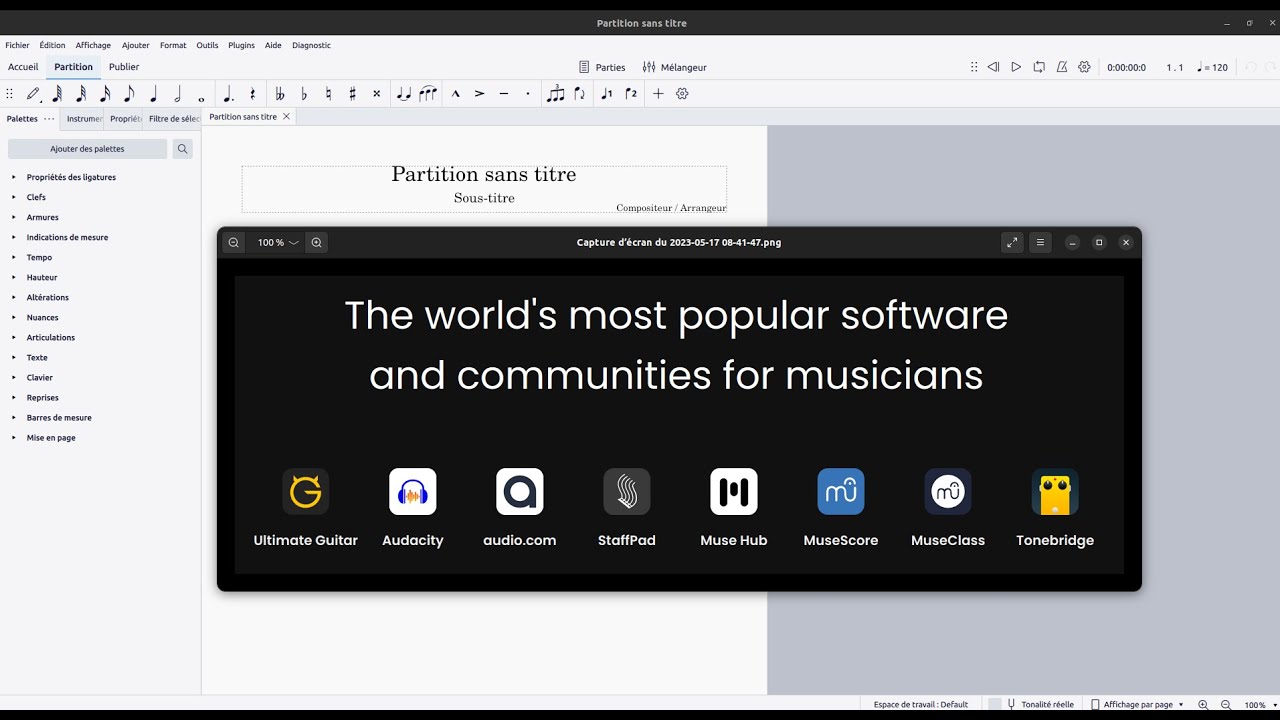The width and height of the screenshot is (1280, 720).
Task: Toggle the note input pencil tool
Action: [33, 94]
